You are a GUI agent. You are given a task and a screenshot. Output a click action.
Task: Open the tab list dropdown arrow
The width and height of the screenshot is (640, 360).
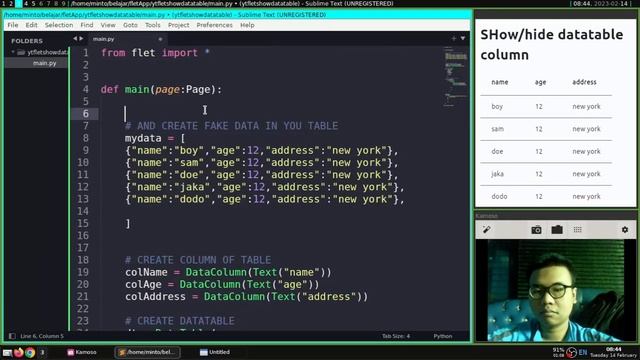pyautogui.click(x=463, y=38)
